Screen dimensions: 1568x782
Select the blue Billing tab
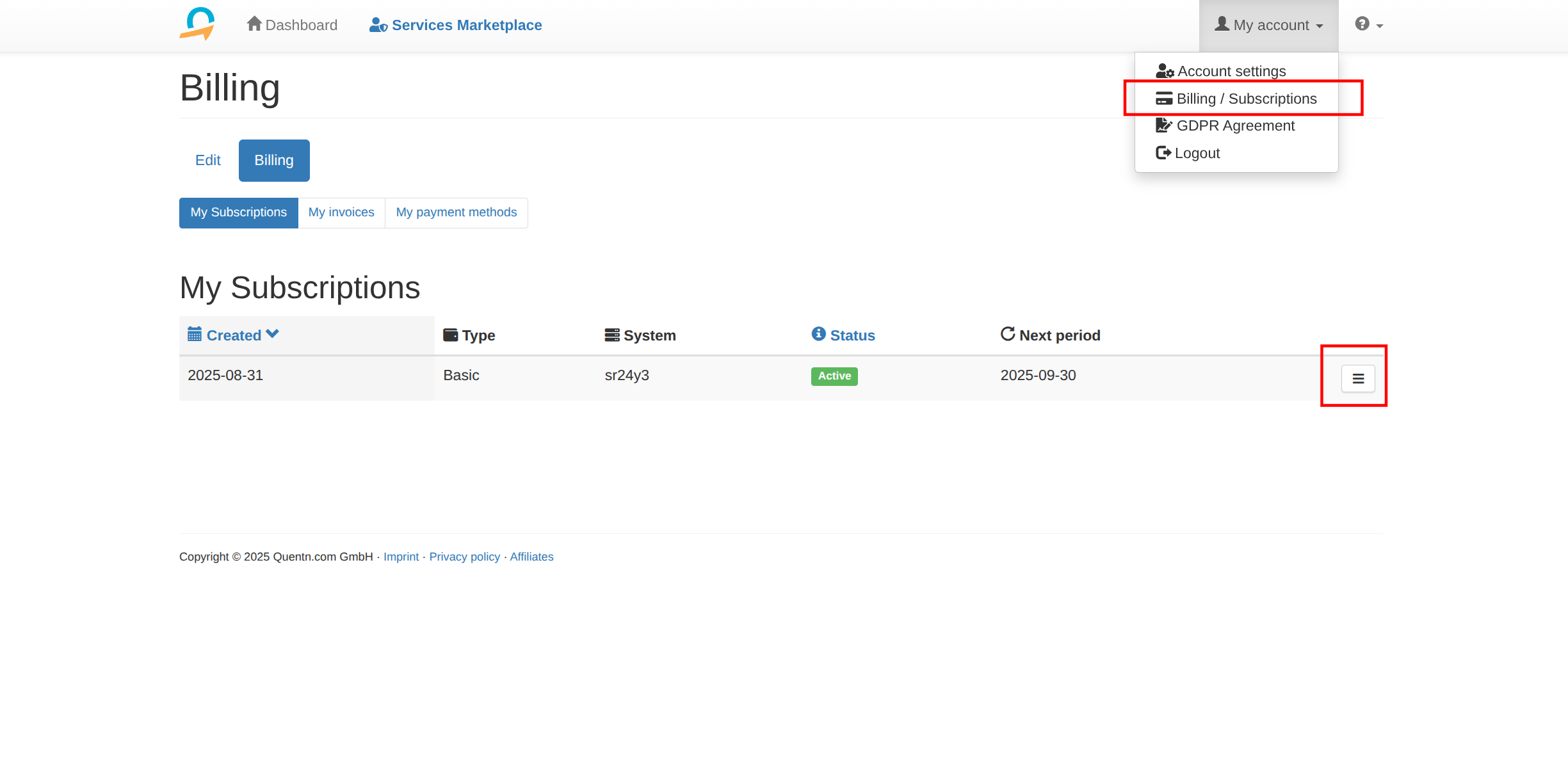coord(274,160)
